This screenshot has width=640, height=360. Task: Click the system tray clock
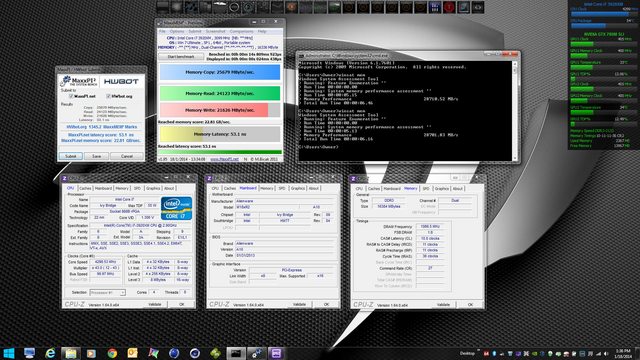[623, 353]
